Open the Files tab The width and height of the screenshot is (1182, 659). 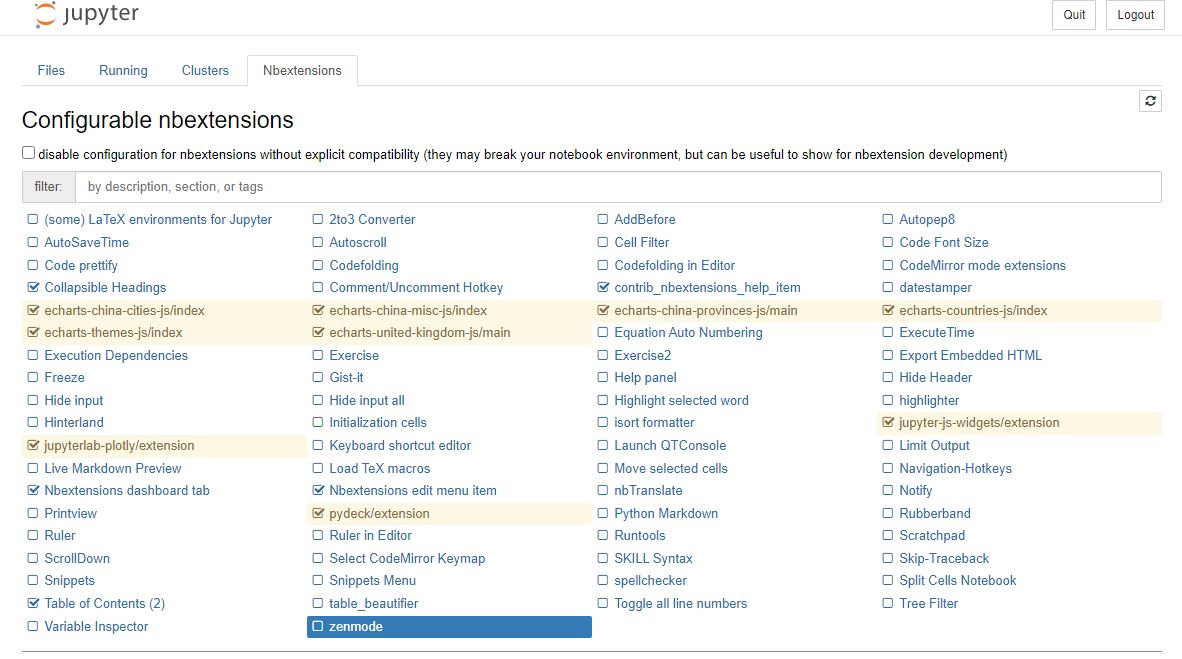(51, 70)
